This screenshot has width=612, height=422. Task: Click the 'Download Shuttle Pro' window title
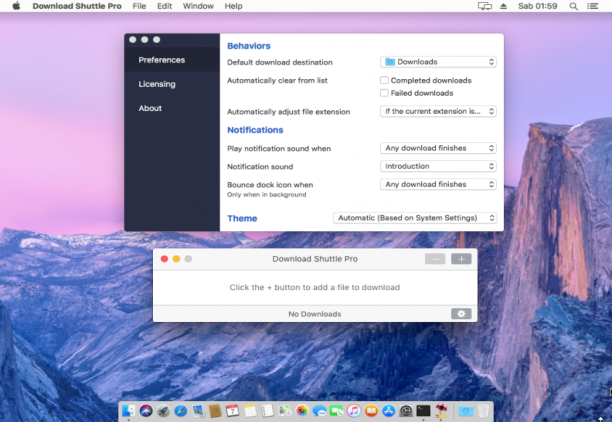pos(315,259)
